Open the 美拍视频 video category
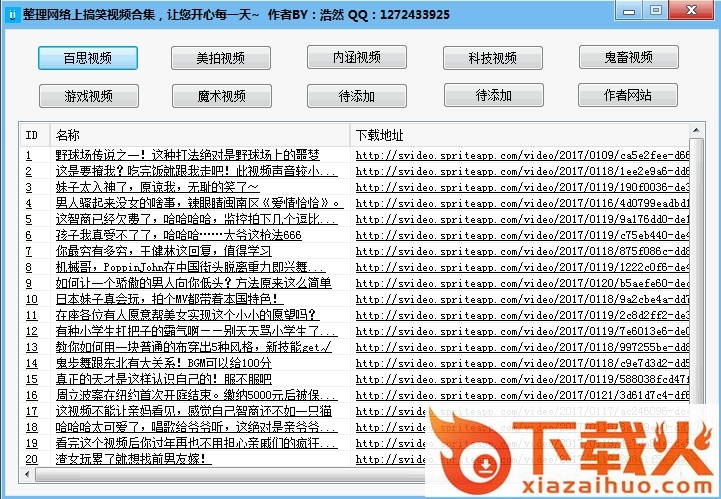 [220, 58]
